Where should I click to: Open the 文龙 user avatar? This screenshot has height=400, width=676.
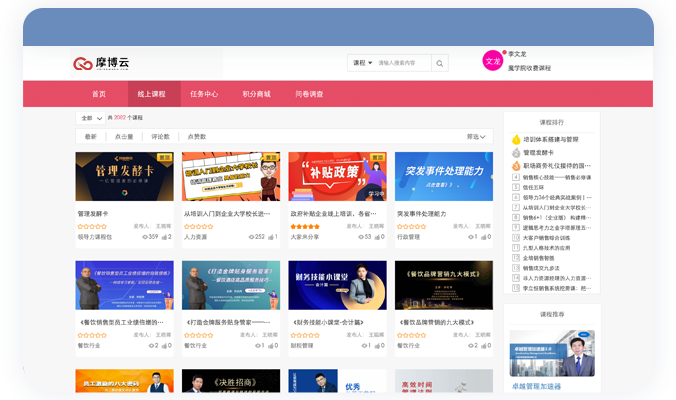tap(492, 61)
